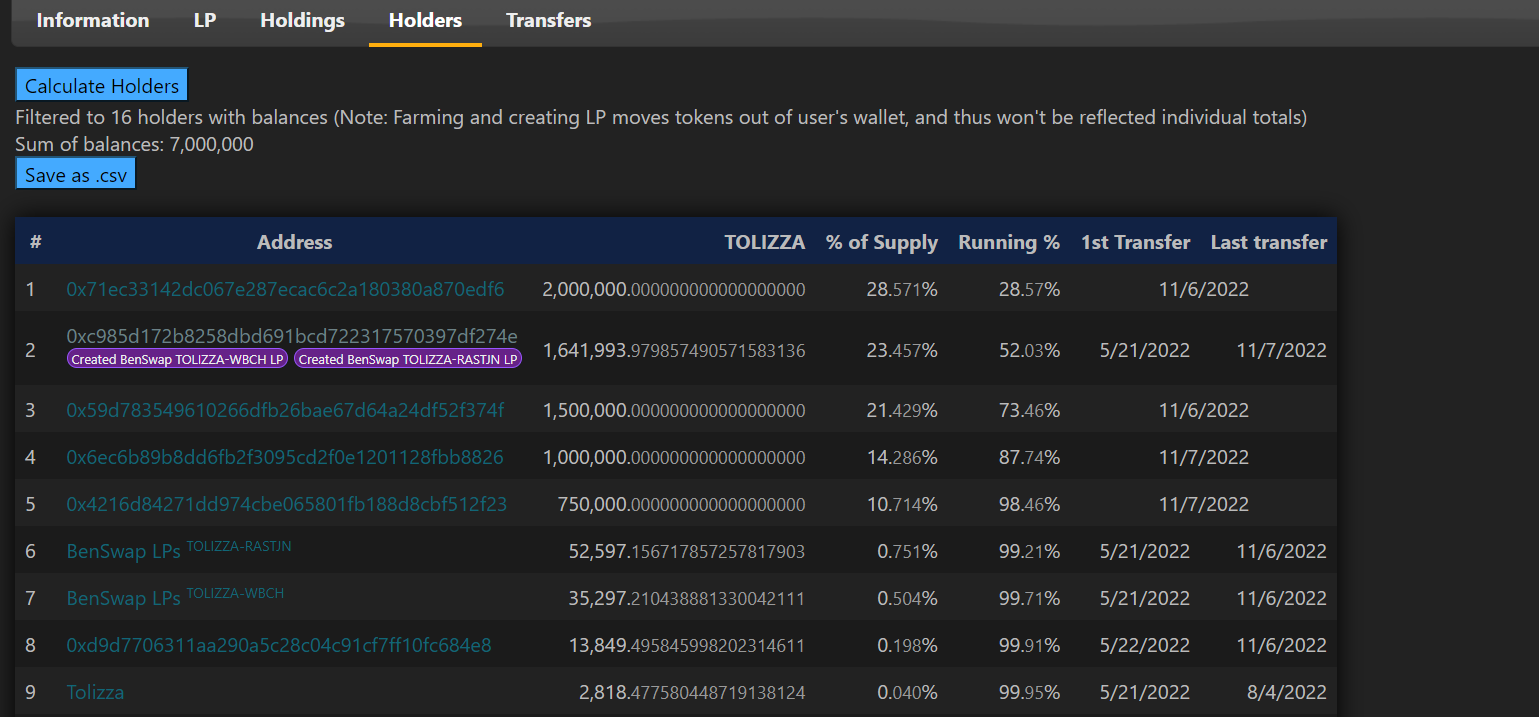The height and width of the screenshot is (717, 1539).
Task: Click Created BenSwap TOLIZZA-WBCH LP badge
Action: point(177,359)
